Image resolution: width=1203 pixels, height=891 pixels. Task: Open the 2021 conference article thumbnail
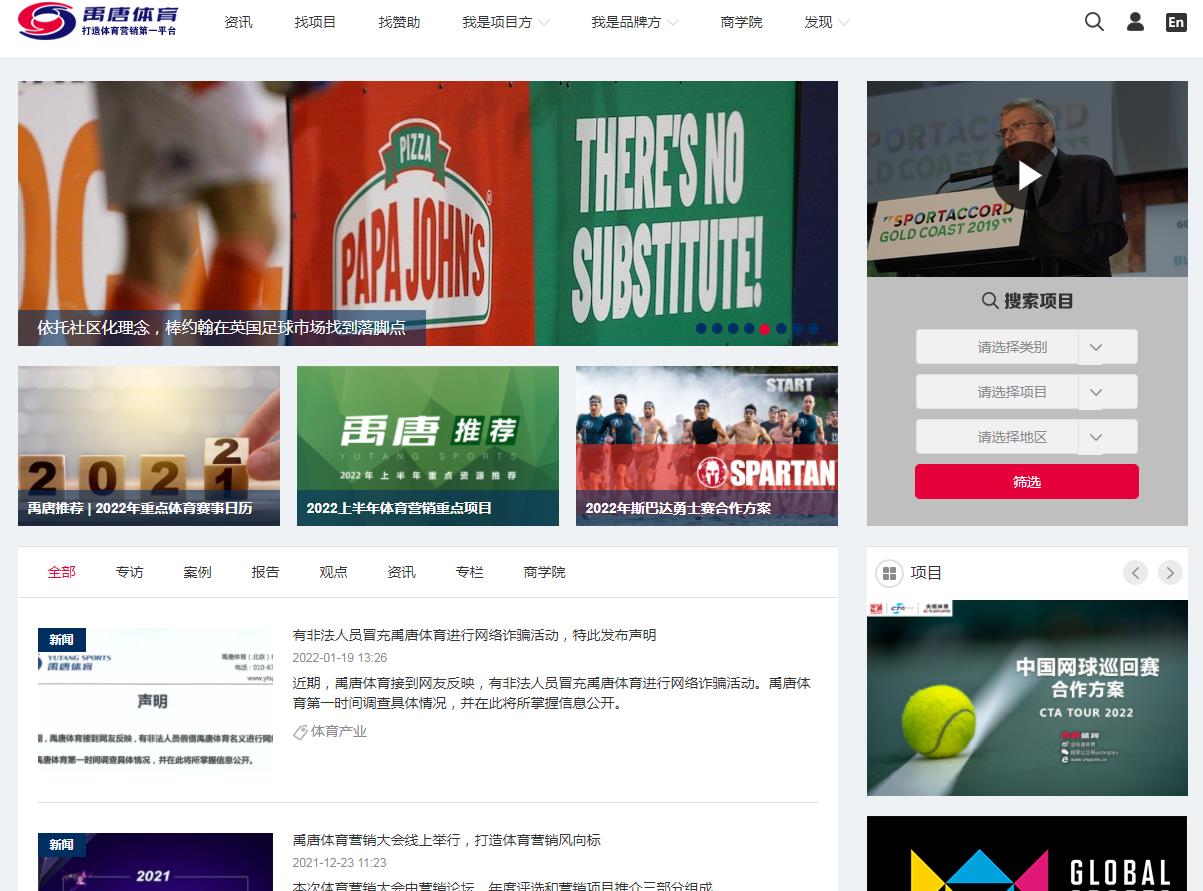point(155,862)
